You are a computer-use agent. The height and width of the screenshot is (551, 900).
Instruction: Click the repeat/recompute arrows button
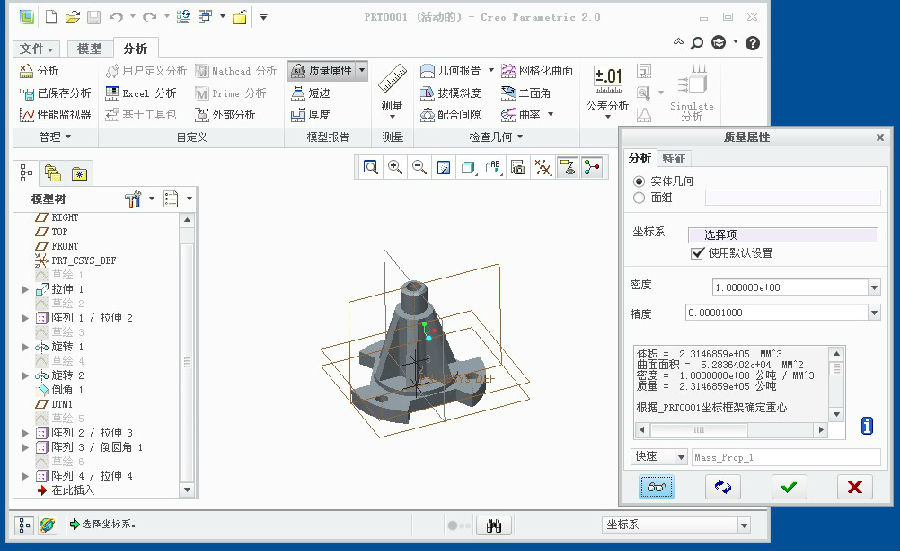722,487
